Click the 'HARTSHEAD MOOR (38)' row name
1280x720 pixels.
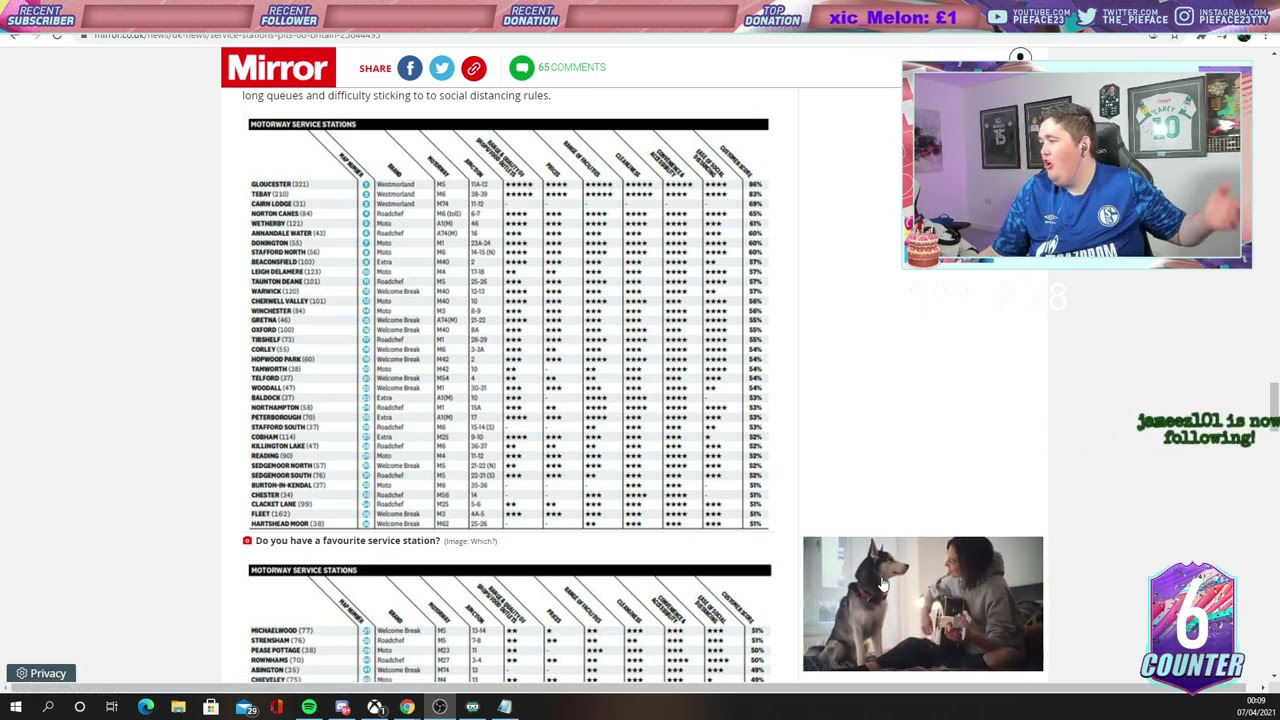pos(288,524)
